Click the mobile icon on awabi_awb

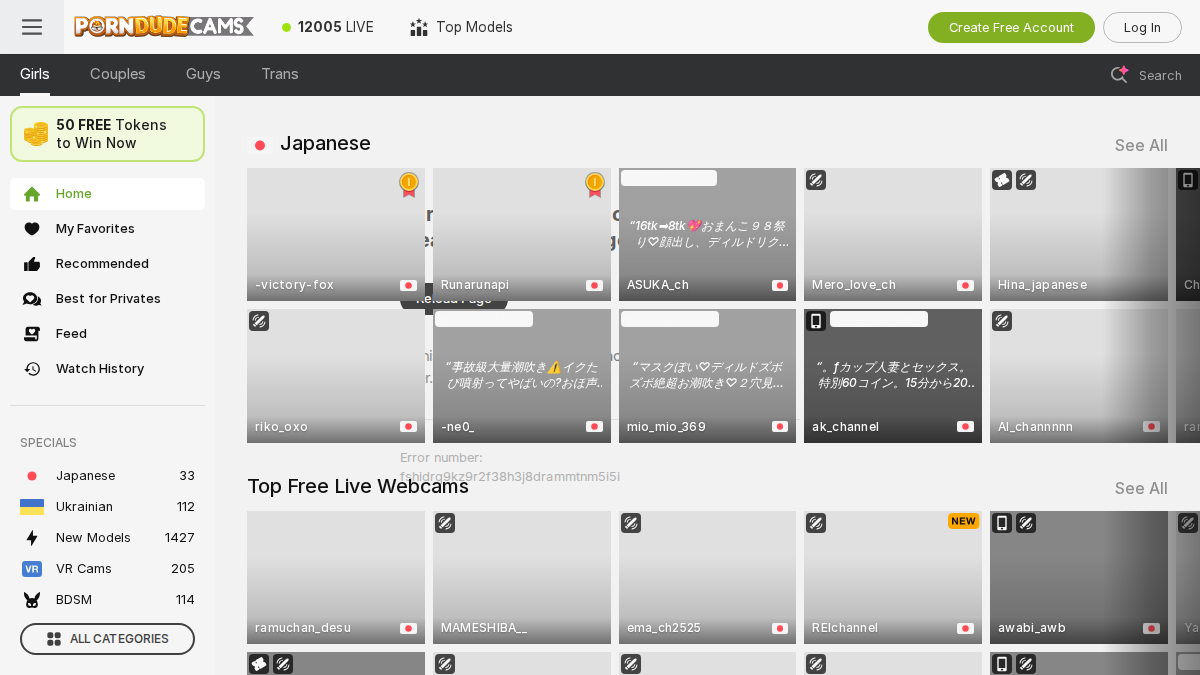point(1002,523)
